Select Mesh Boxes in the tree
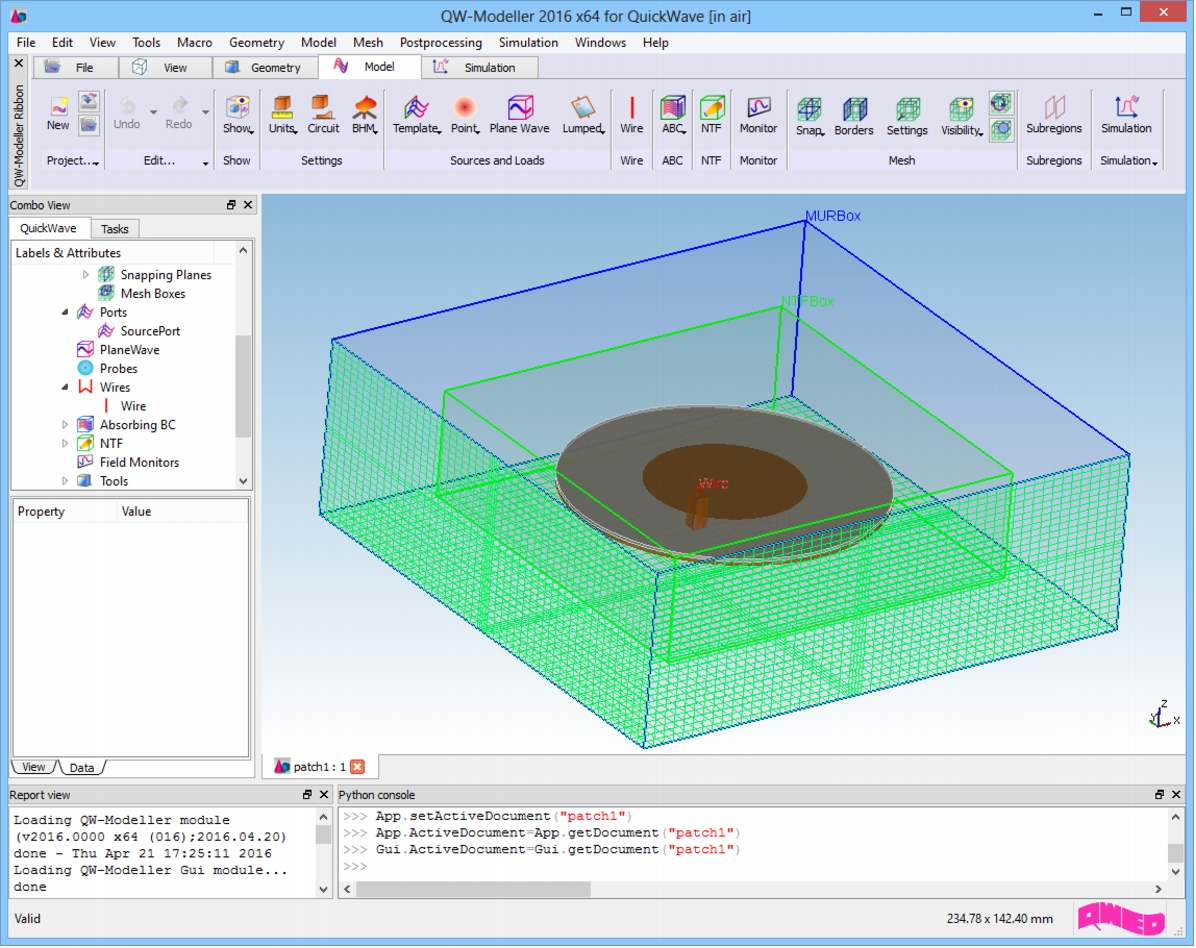 pyautogui.click(x=153, y=294)
